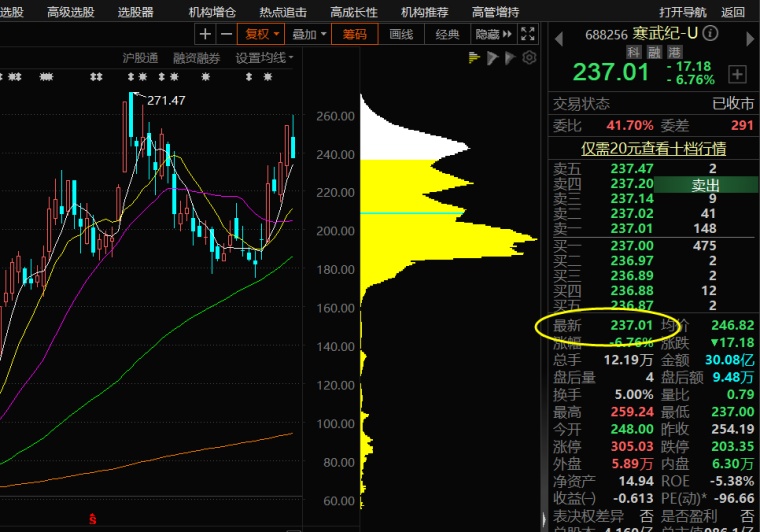Click the 隐藏 hide panel button
Viewport: 760px width, 532px height.
point(492,34)
